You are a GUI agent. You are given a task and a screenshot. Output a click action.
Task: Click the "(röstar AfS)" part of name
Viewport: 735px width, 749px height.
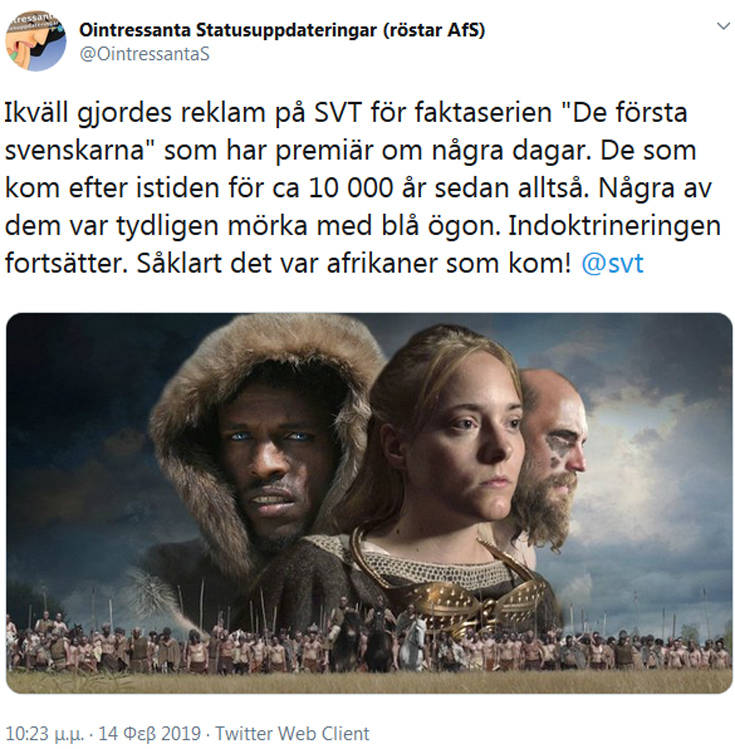coord(434,30)
